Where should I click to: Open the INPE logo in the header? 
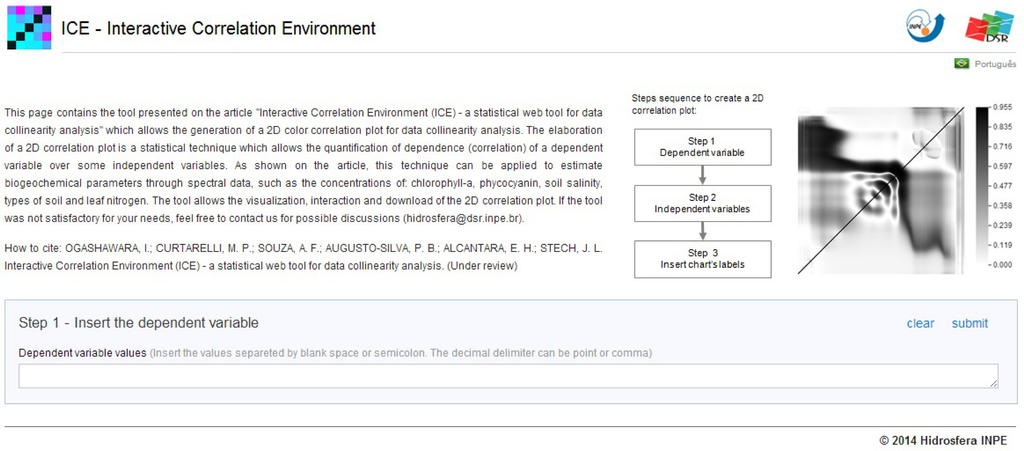tap(925, 26)
